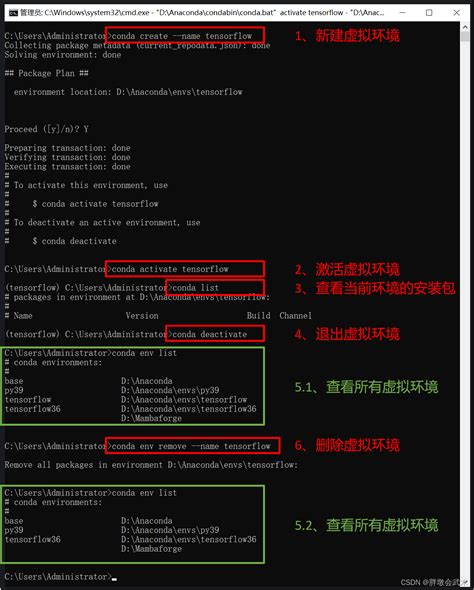474x590 pixels.
Task: Click the blinking cursor at final prompt
Action: [x=114, y=579]
